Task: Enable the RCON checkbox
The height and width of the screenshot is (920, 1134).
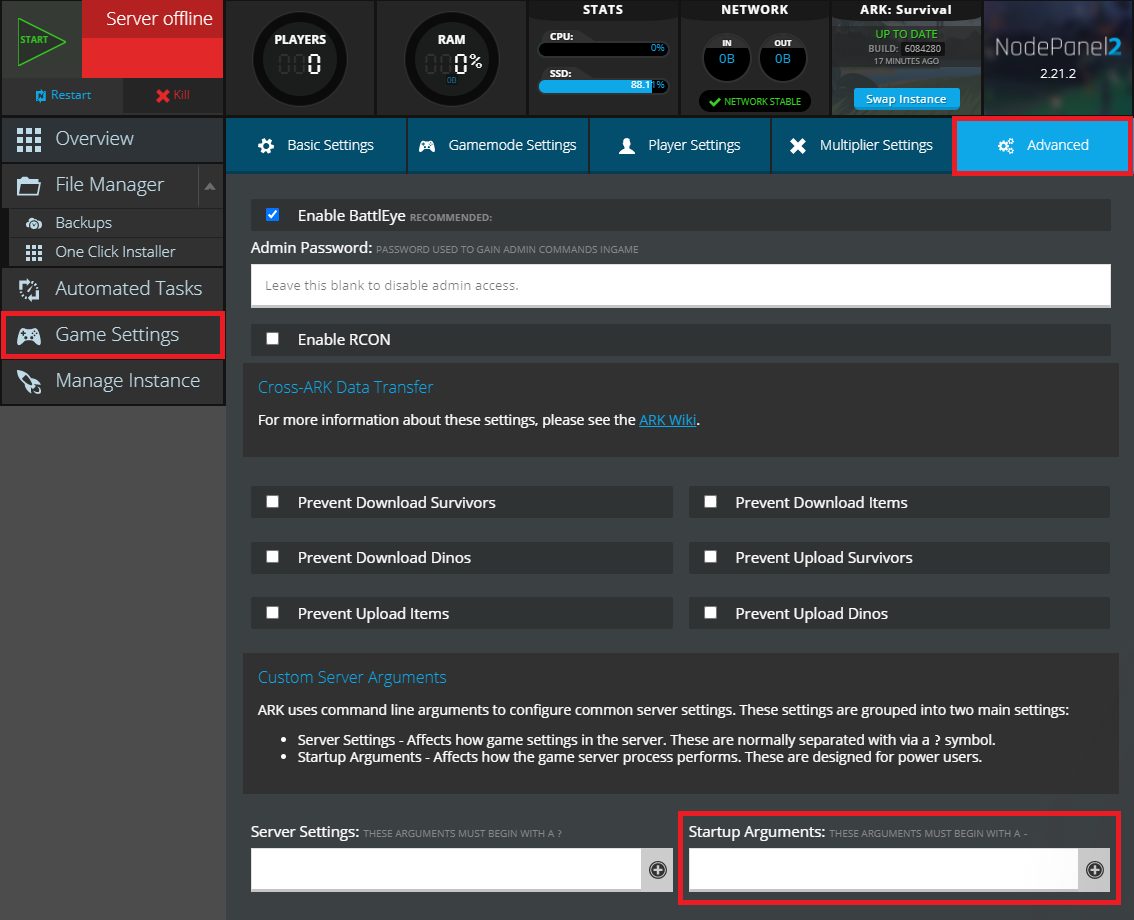Action: point(273,338)
